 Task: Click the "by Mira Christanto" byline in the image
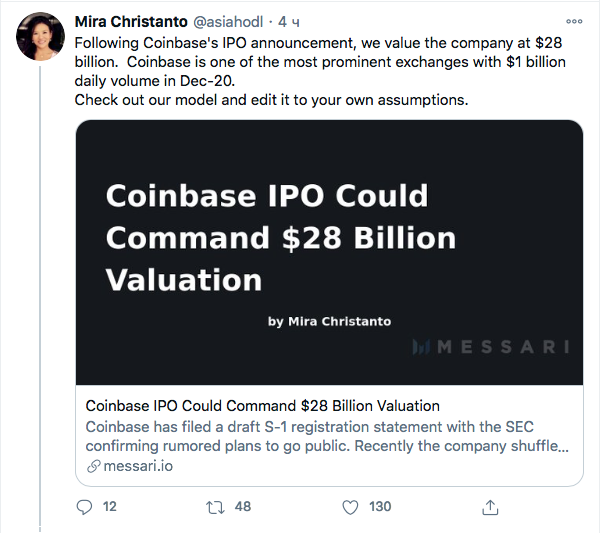(329, 321)
